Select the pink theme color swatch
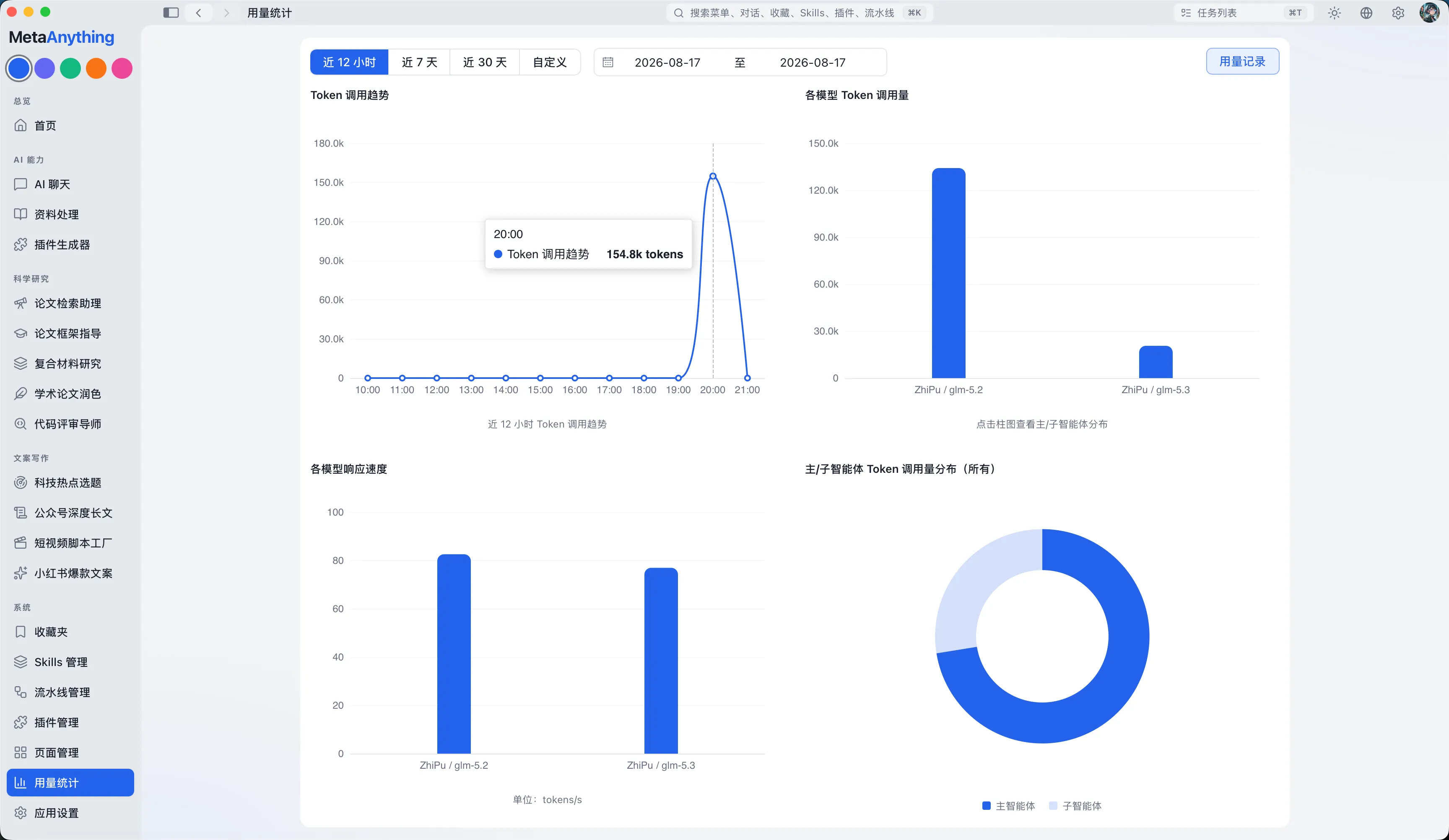Viewport: 1449px width, 840px height. [x=122, y=68]
